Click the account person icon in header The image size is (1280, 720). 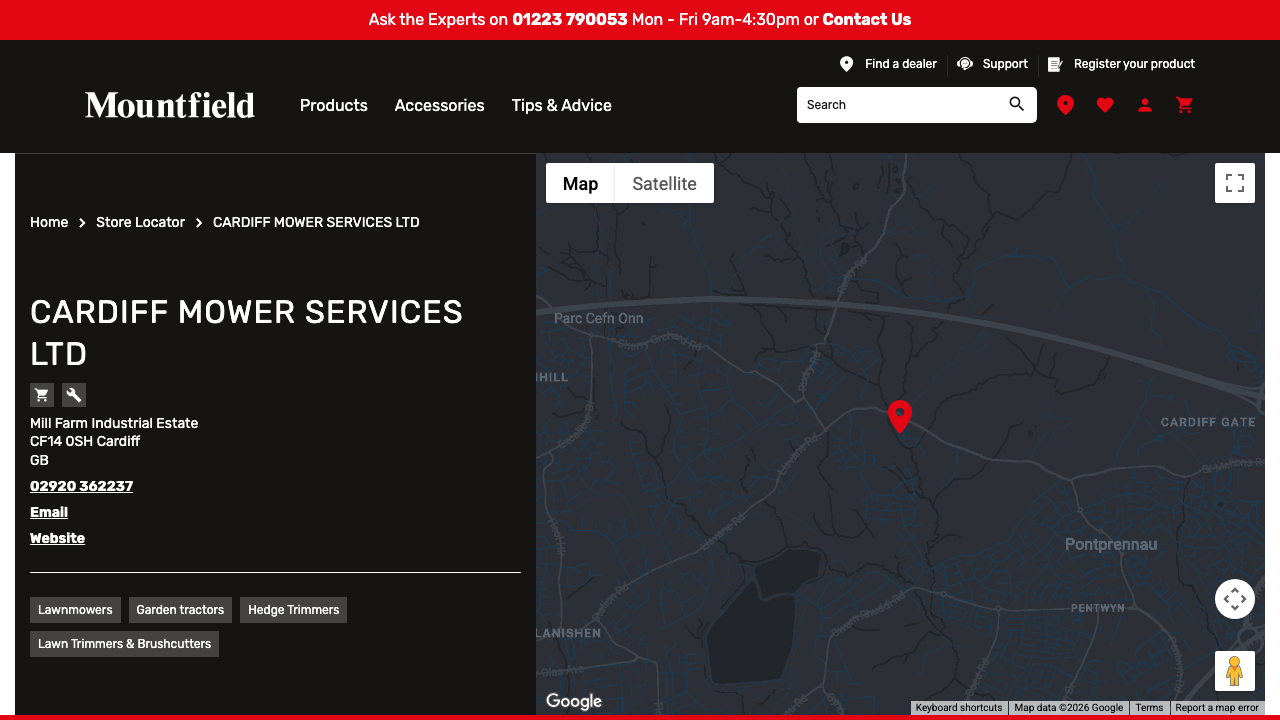click(x=1144, y=105)
